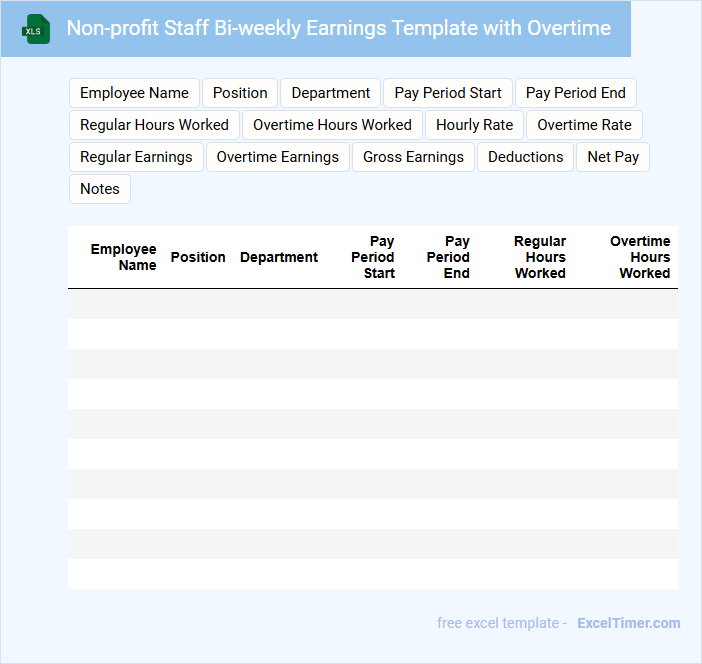This screenshot has width=702, height=664.
Task: Select the Position tag button
Action: pyautogui.click(x=240, y=93)
